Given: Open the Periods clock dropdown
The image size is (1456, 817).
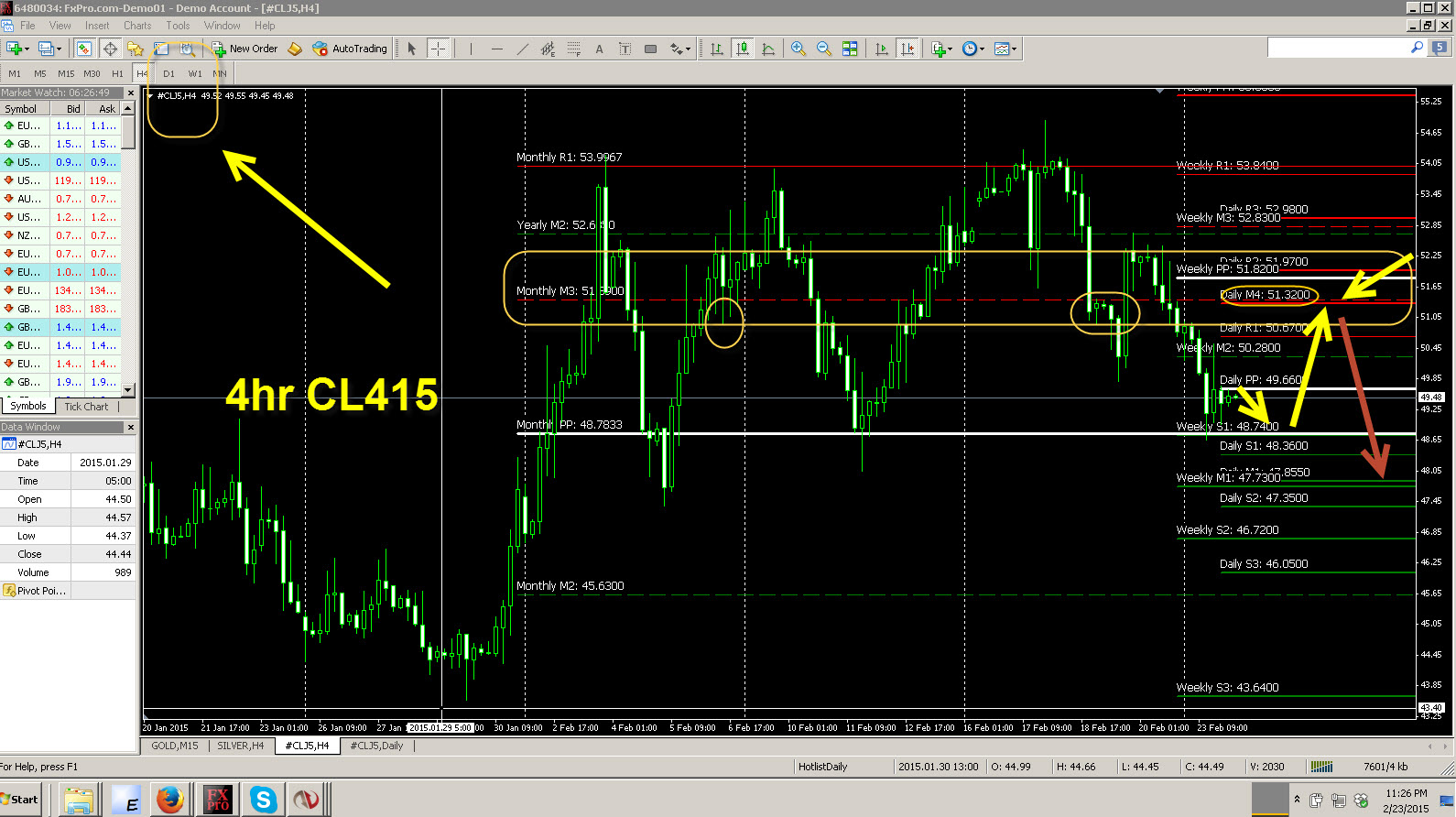Looking at the screenshot, I should click(x=982, y=49).
